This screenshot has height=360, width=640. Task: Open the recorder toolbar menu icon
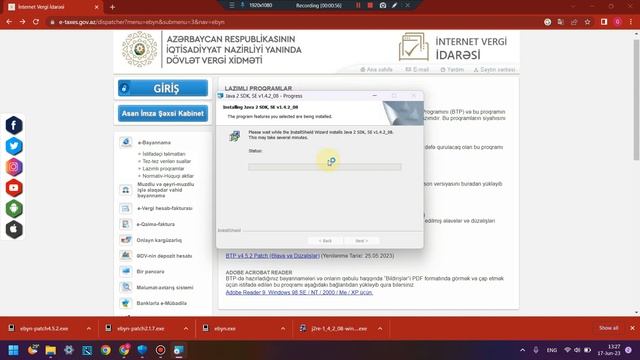(231, 5)
